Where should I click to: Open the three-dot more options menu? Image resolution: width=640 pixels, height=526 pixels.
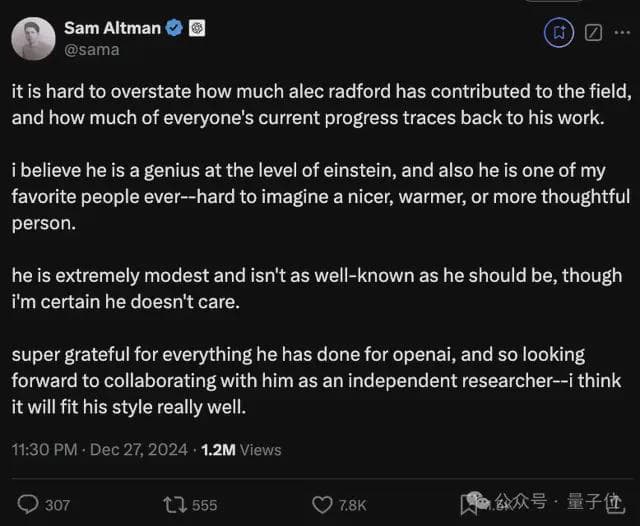[x=624, y=32]
